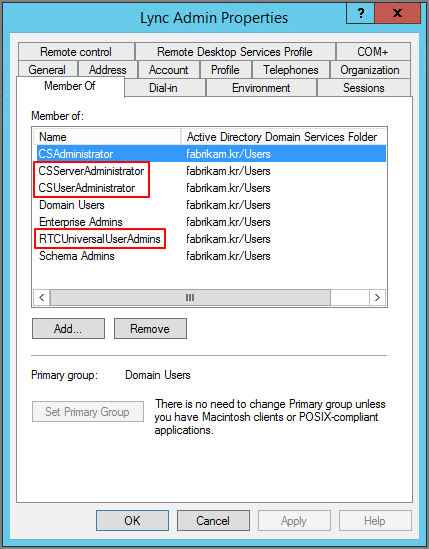Select the Member Of tab
Viewport: 429px width, 549px height.
pos(70,86)
